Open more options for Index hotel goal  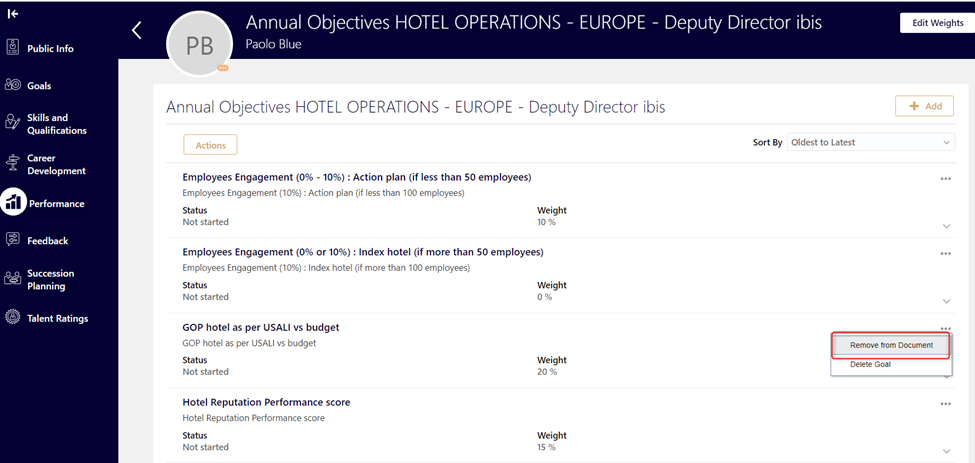(946, 254)
